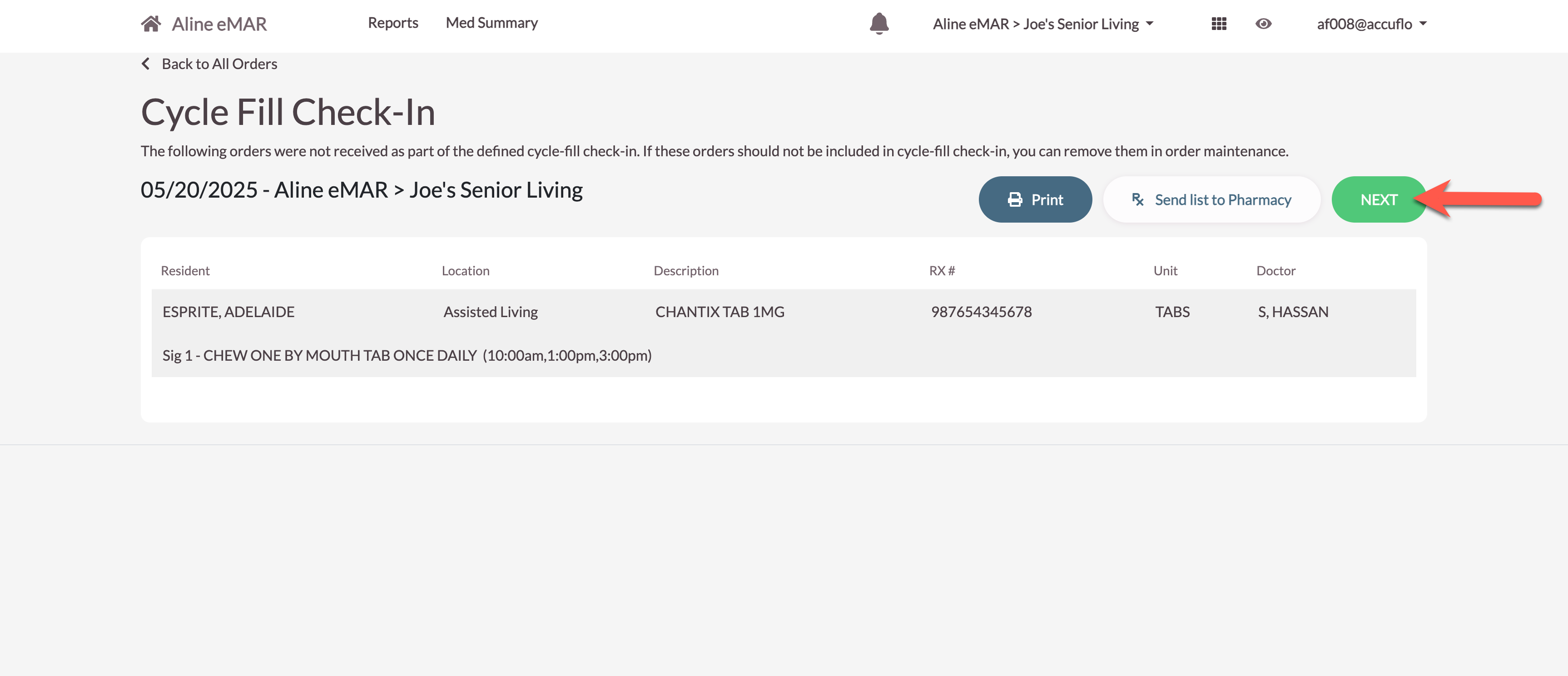Click the home icon beside Aline eMAR
Screen dimensions: 1568x676
coord(150,24)
